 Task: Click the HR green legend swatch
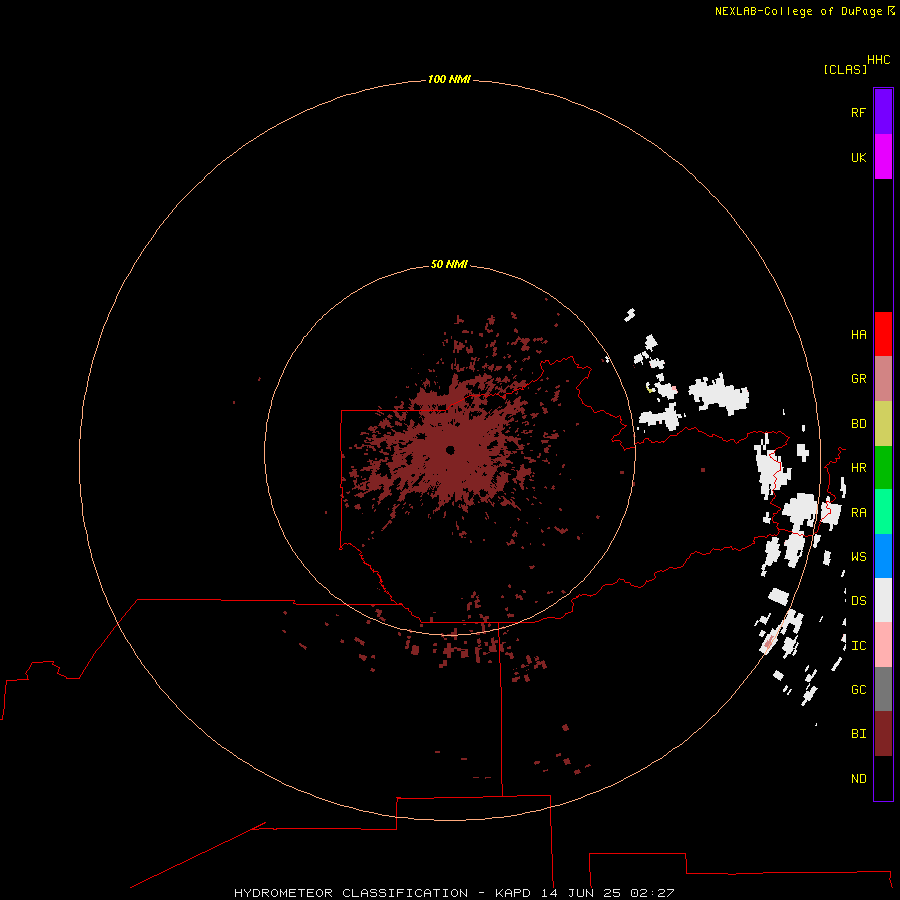(883, 468)
